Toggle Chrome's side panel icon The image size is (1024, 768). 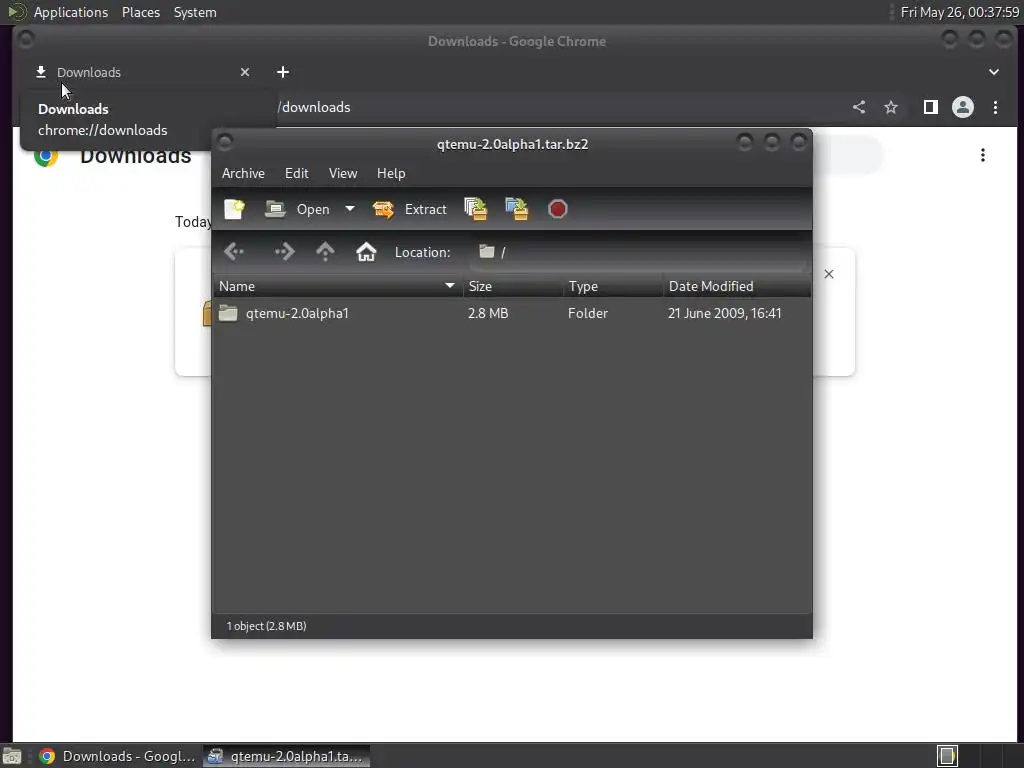tap(931, 107)
